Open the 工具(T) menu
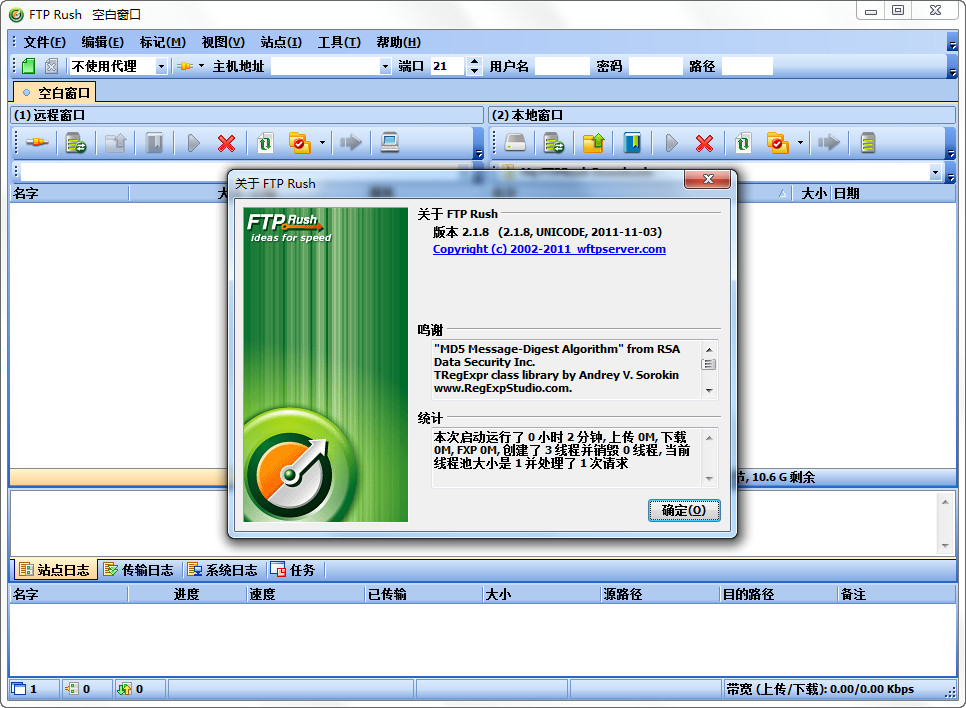966x708 pixels. [339, 42]
